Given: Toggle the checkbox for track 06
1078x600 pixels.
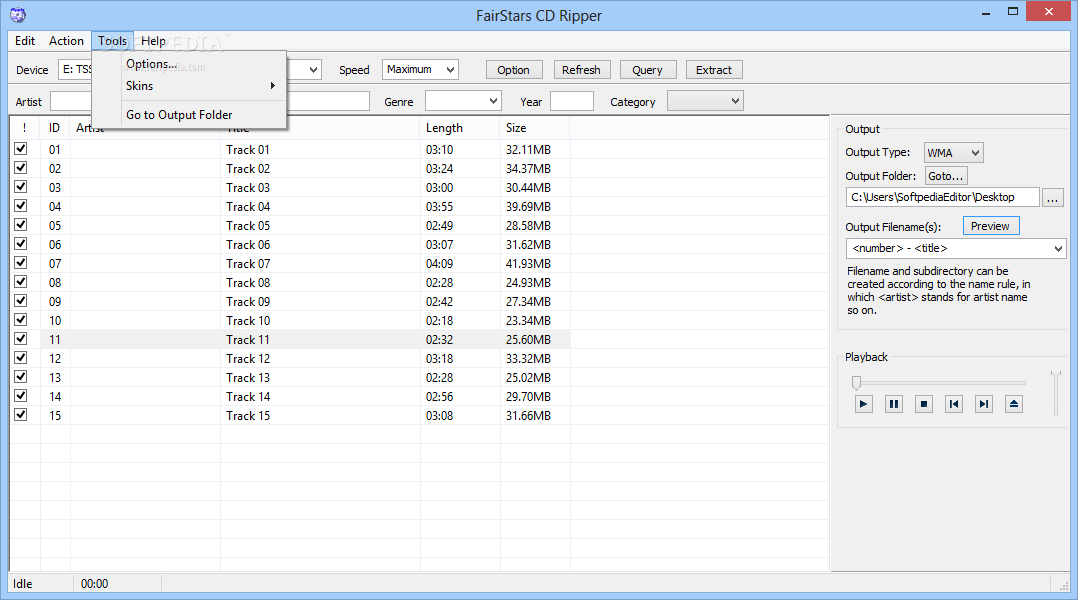Looking at the screenshot, I should [x=21, y=244].
